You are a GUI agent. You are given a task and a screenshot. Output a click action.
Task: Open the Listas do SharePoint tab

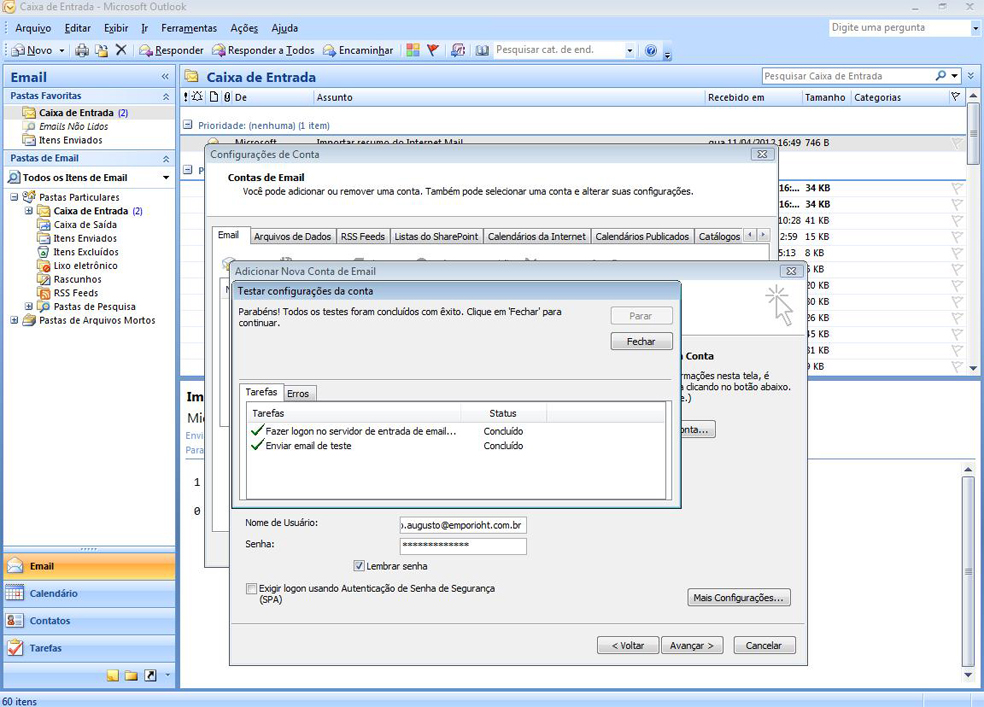tap(436, 237)
